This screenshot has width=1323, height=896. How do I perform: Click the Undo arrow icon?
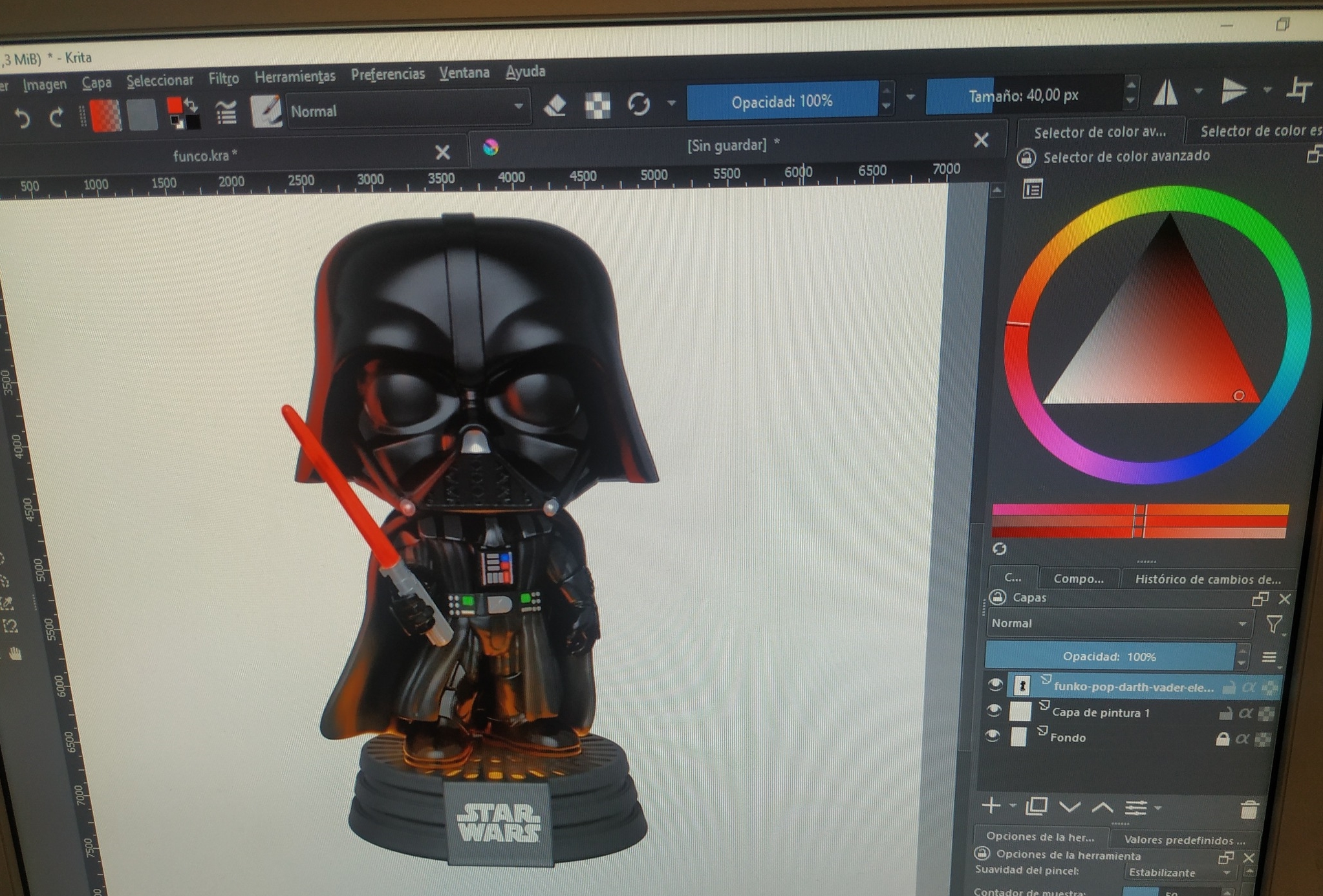click(22, 118)
